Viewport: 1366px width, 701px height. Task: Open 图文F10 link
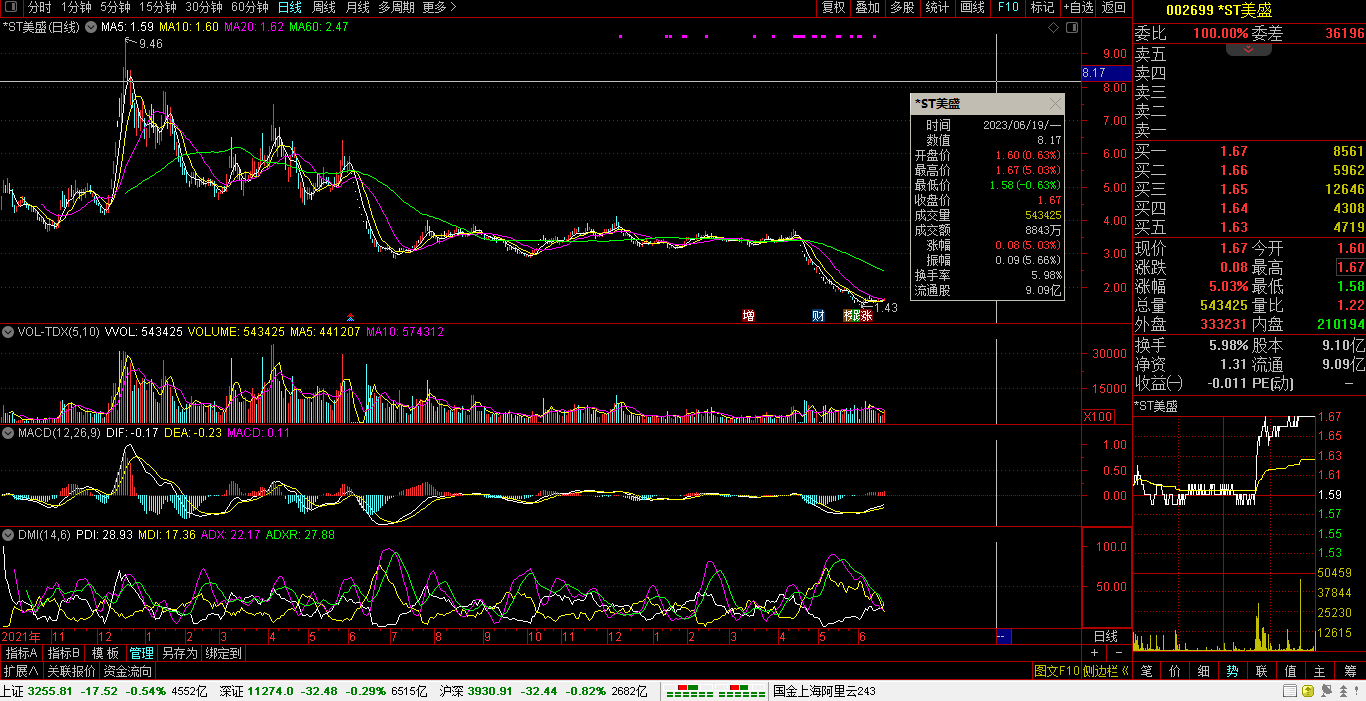1057,671
